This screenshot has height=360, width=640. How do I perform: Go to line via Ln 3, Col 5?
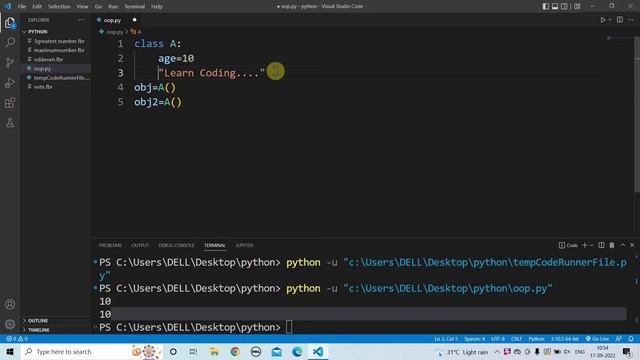pos(446,339)
